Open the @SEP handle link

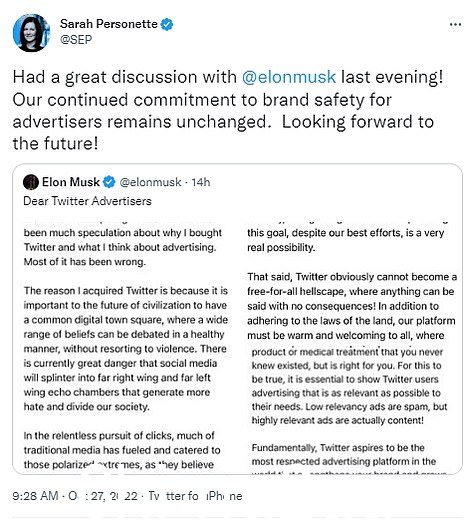[x=76, y=40]
